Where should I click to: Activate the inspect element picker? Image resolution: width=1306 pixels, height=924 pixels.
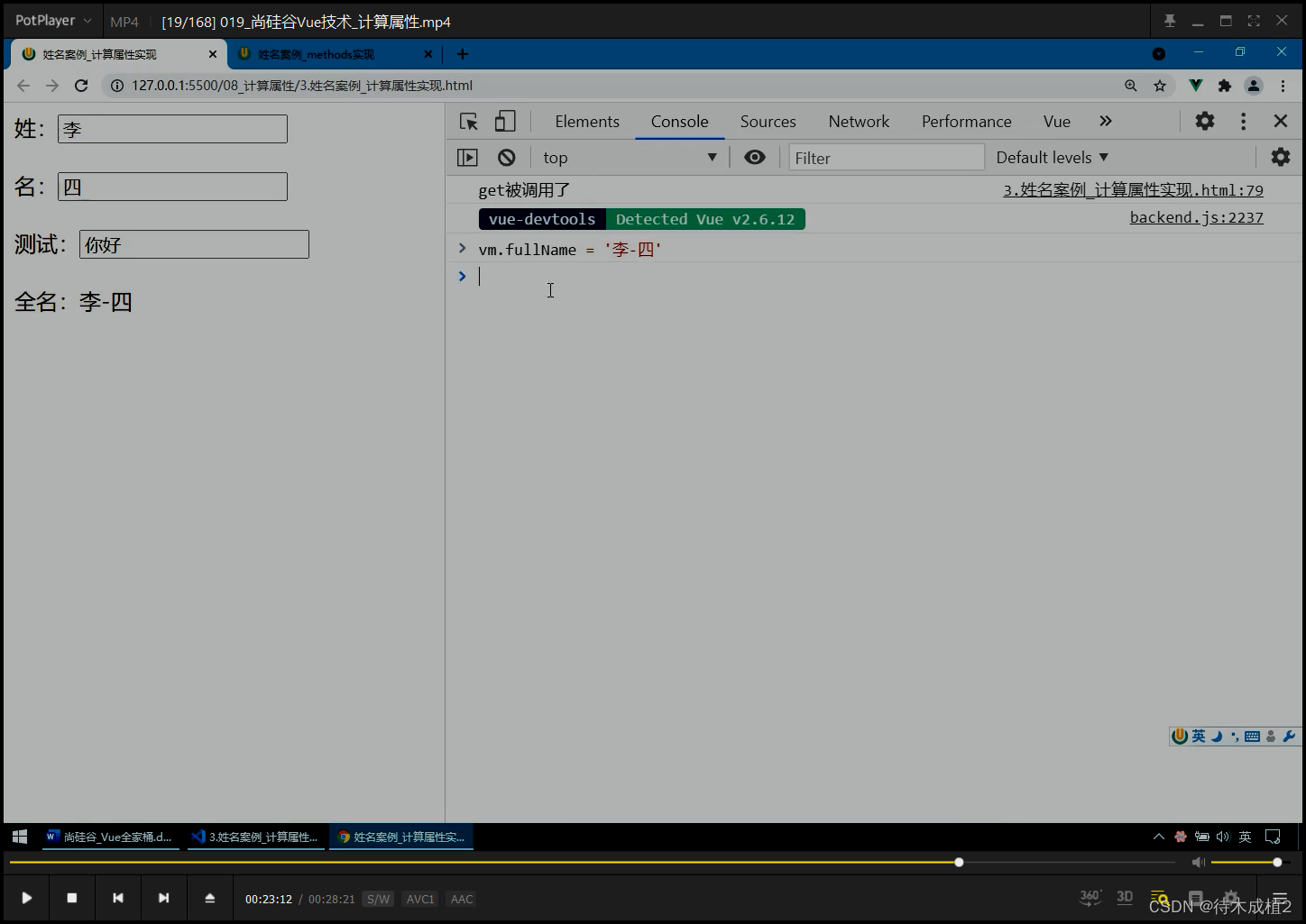(x=469, y=122)
